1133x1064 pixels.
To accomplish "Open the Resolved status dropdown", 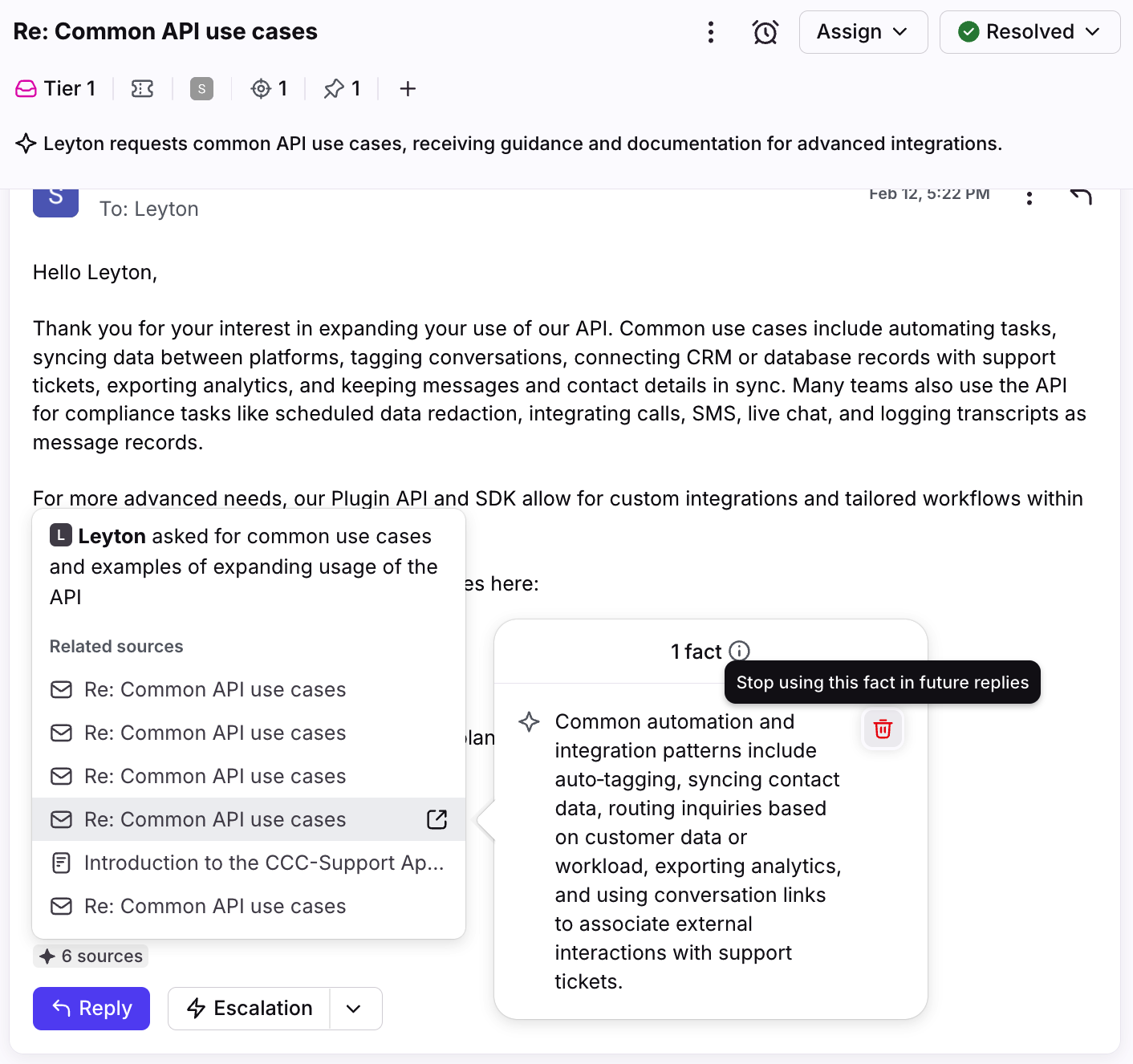I will click(1029, 32).
